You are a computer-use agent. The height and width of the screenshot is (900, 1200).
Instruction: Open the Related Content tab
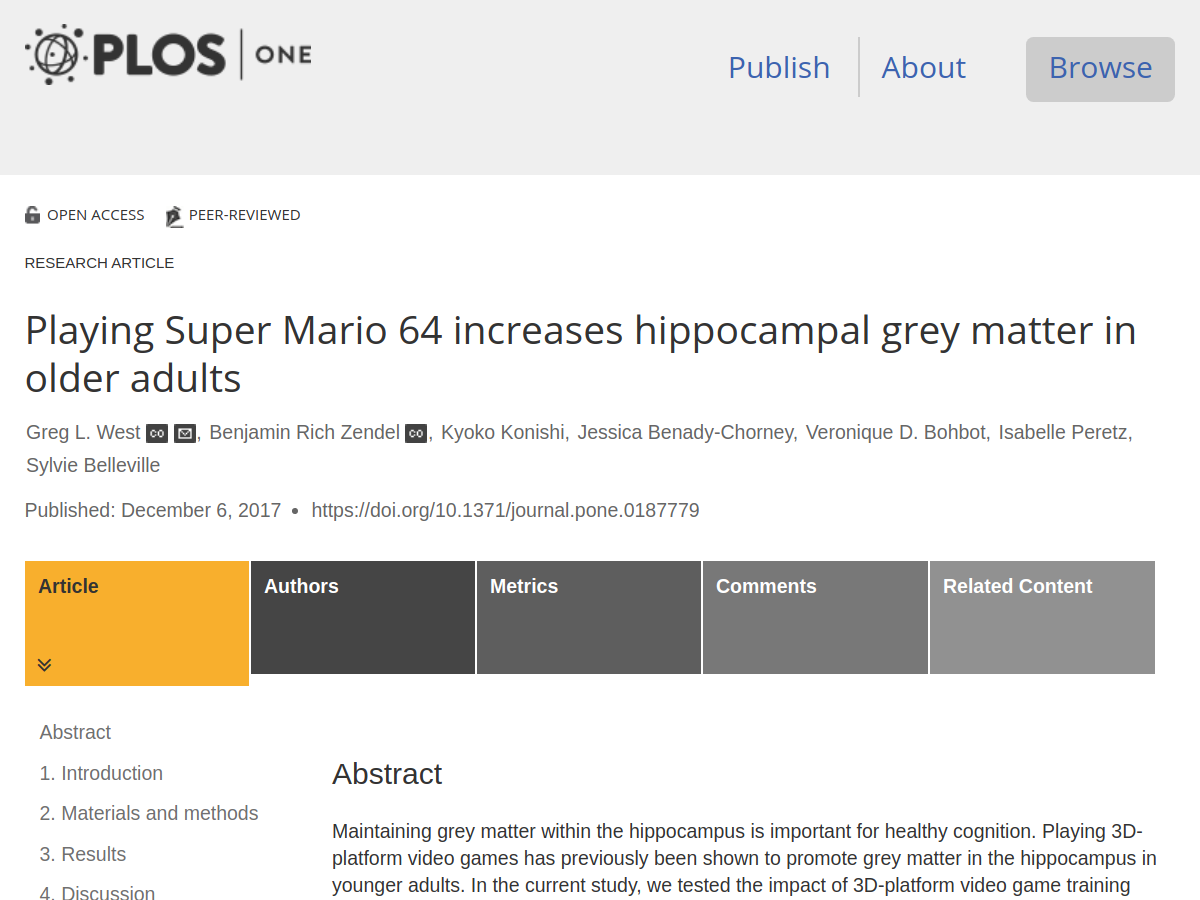pyautogui.click(x=1041, y=617)
